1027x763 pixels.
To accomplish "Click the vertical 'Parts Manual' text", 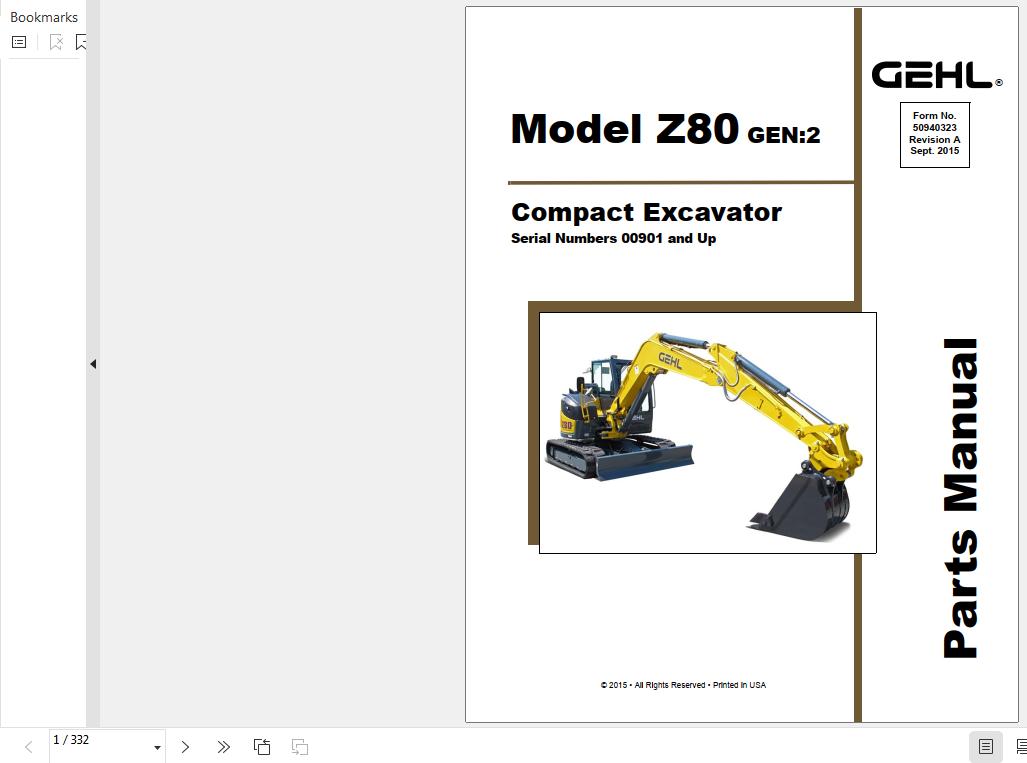I will 960,498.
